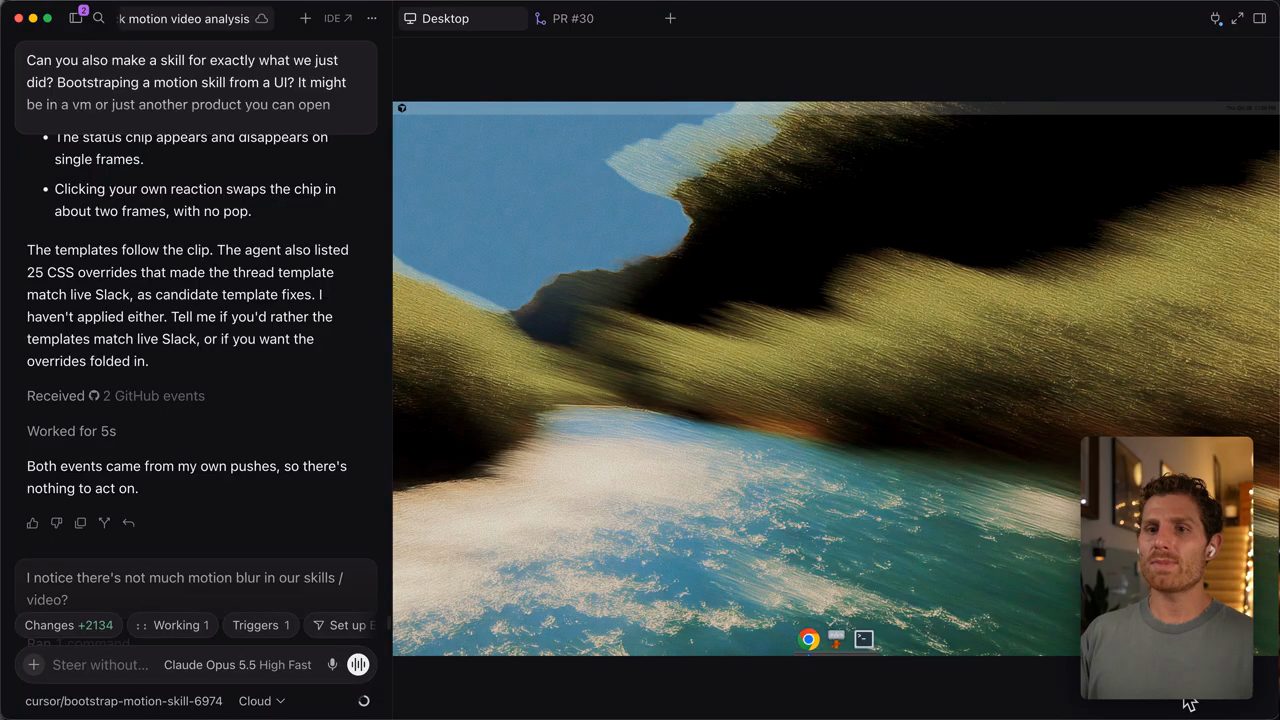The image size is (1280, 720).
Task: Click the loading spinner indicator
Action: click(364, 701)
